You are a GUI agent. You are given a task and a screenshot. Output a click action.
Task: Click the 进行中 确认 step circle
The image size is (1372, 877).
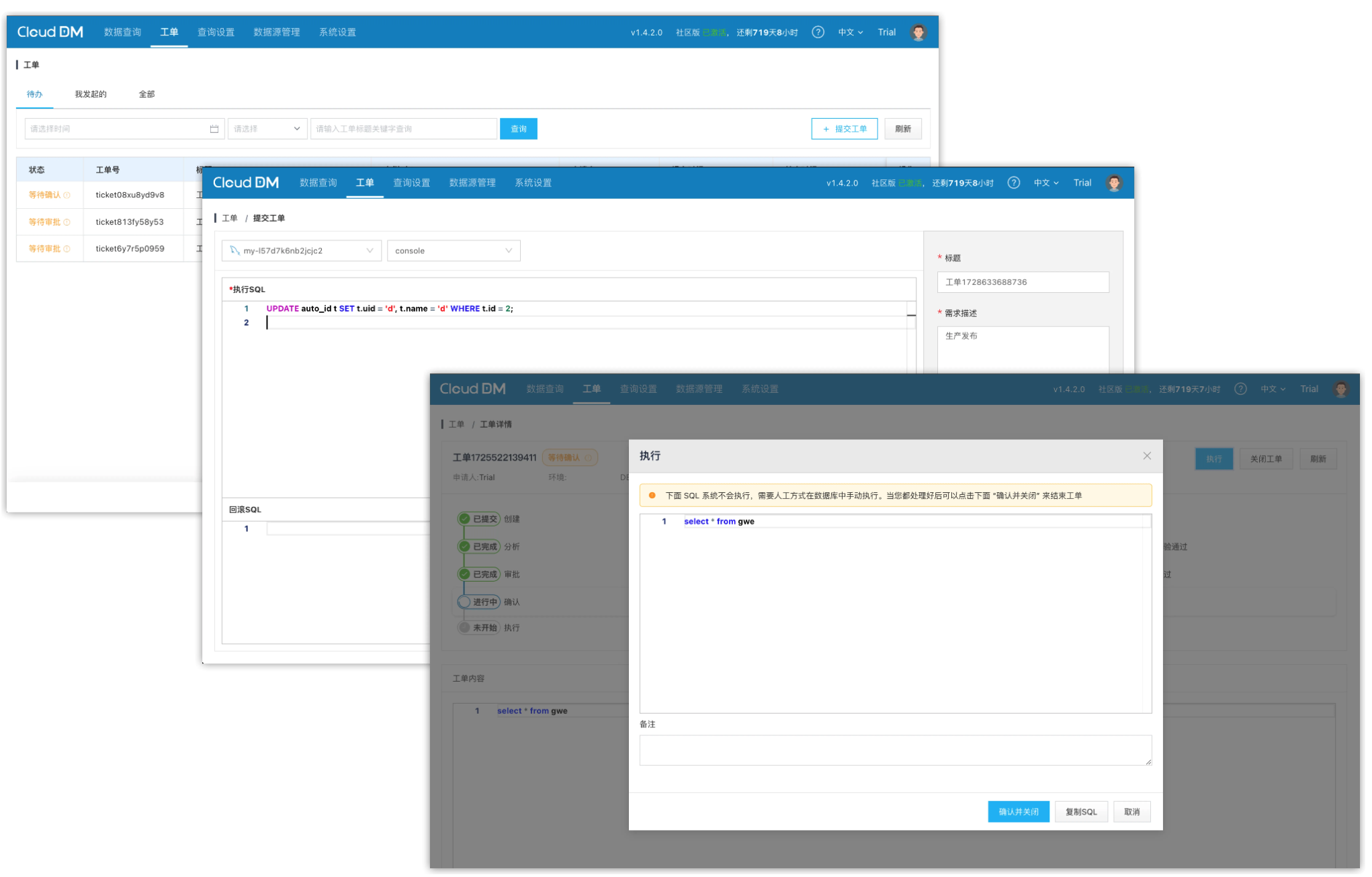464,602
